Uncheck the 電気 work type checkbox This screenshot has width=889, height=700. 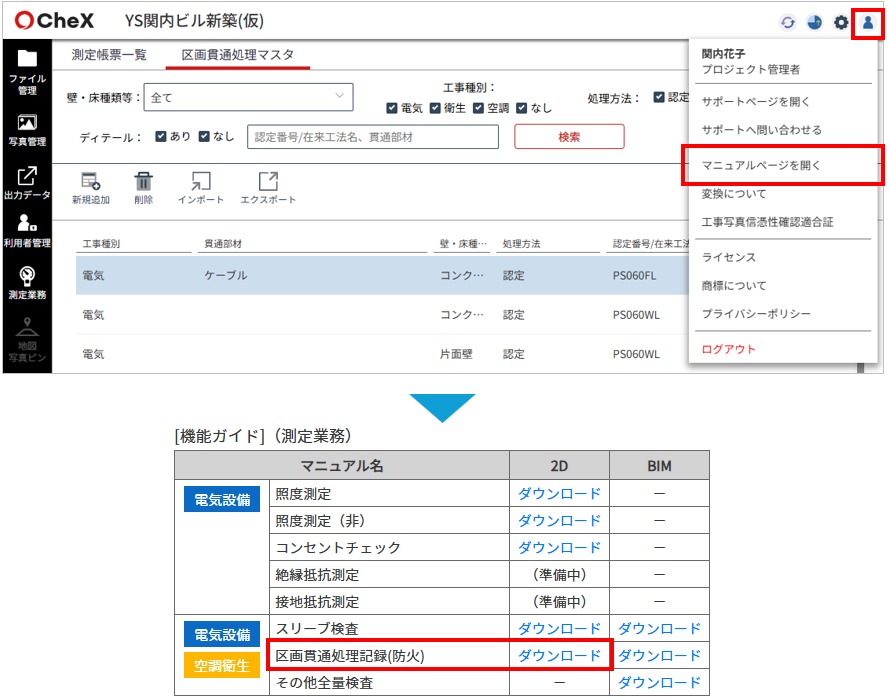pyautogui.click(x=393, y=108)
